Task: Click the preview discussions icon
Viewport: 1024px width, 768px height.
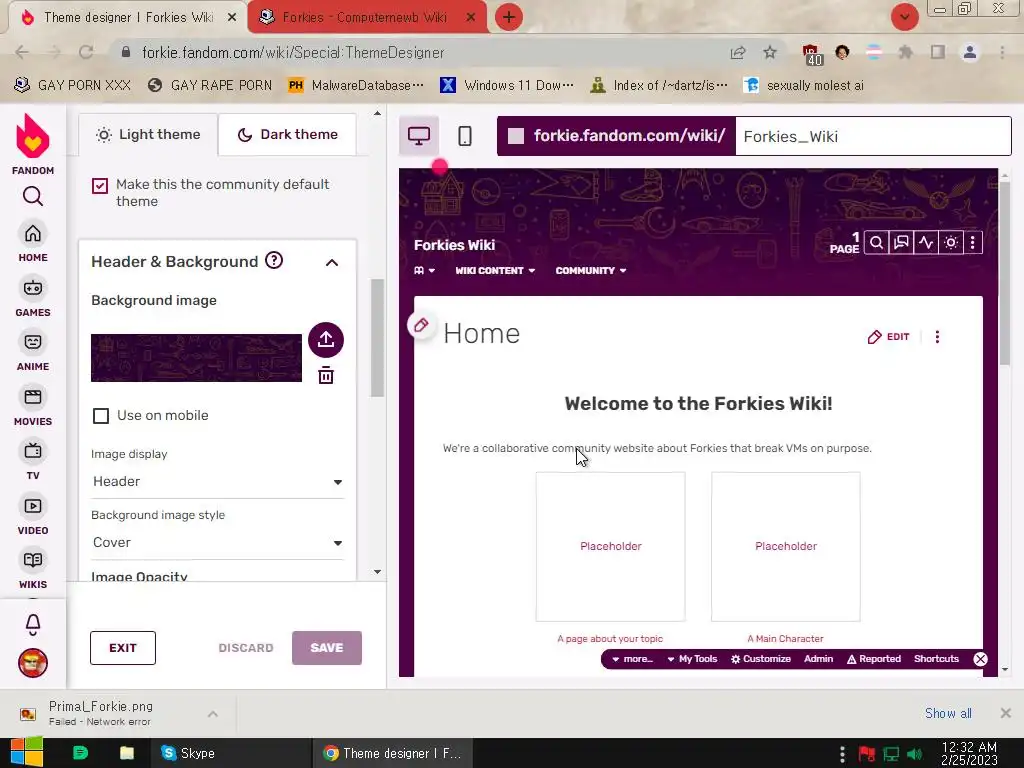Action: tap(901, 242)
